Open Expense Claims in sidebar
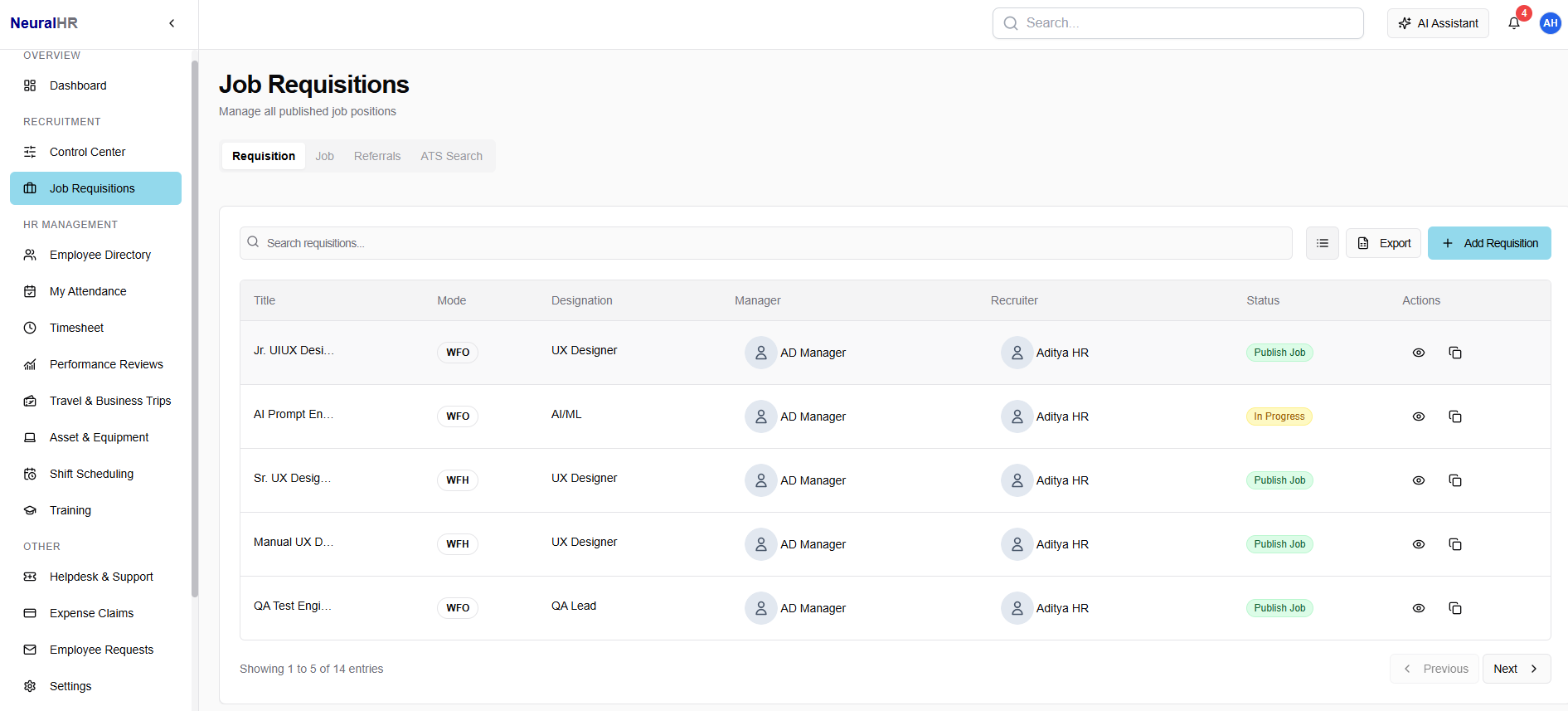1568x711 pixels. (91, 613)
